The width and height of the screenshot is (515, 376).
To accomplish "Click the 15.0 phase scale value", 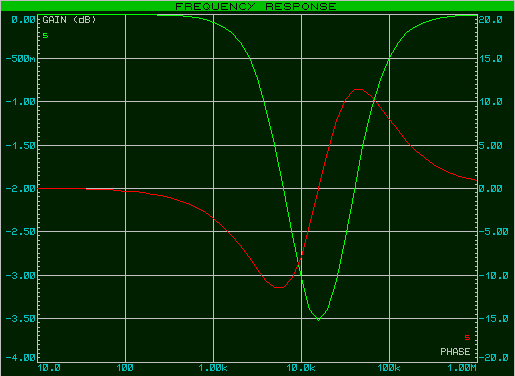I will tap(490, 59).
